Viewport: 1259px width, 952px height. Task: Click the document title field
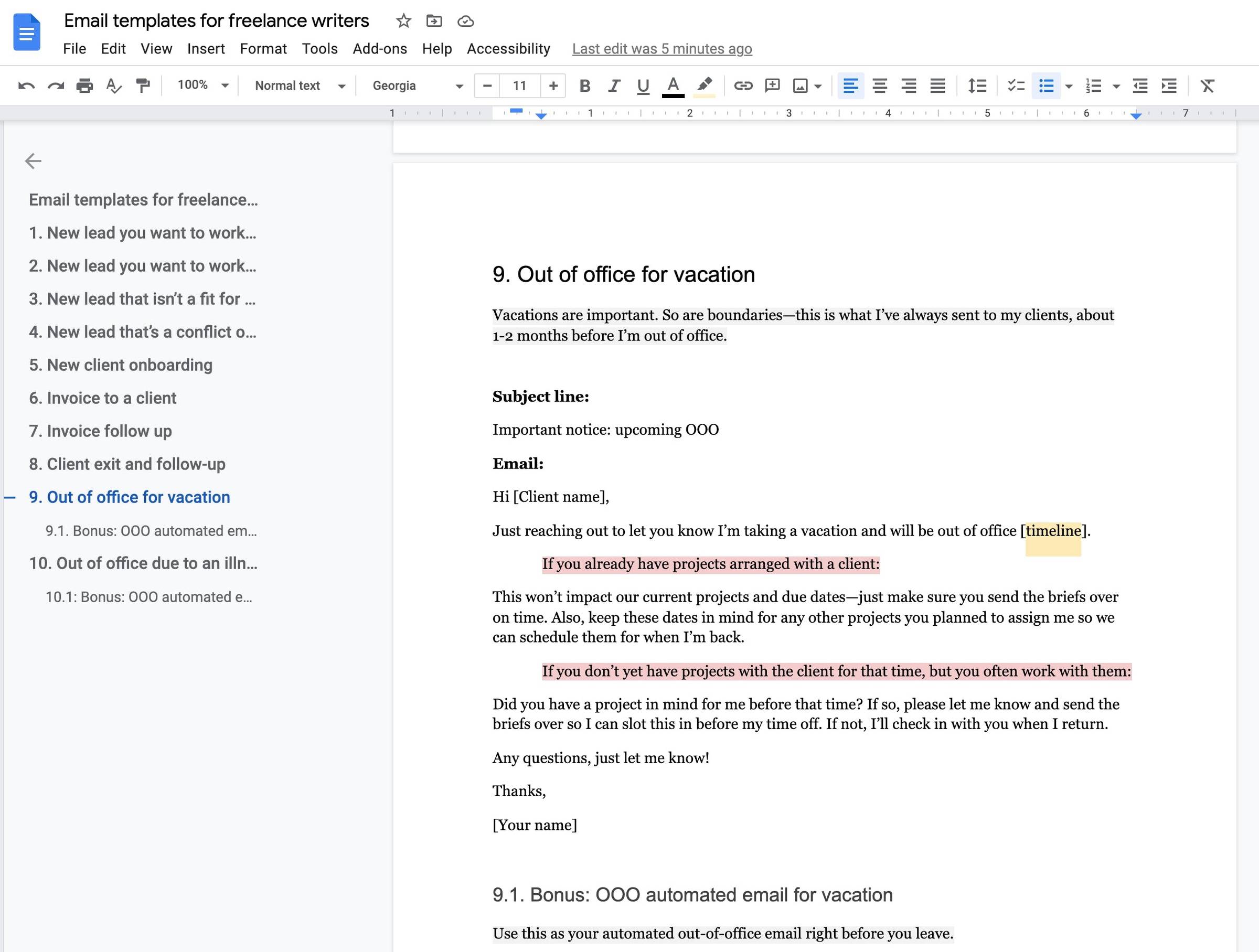click(216, 20)
